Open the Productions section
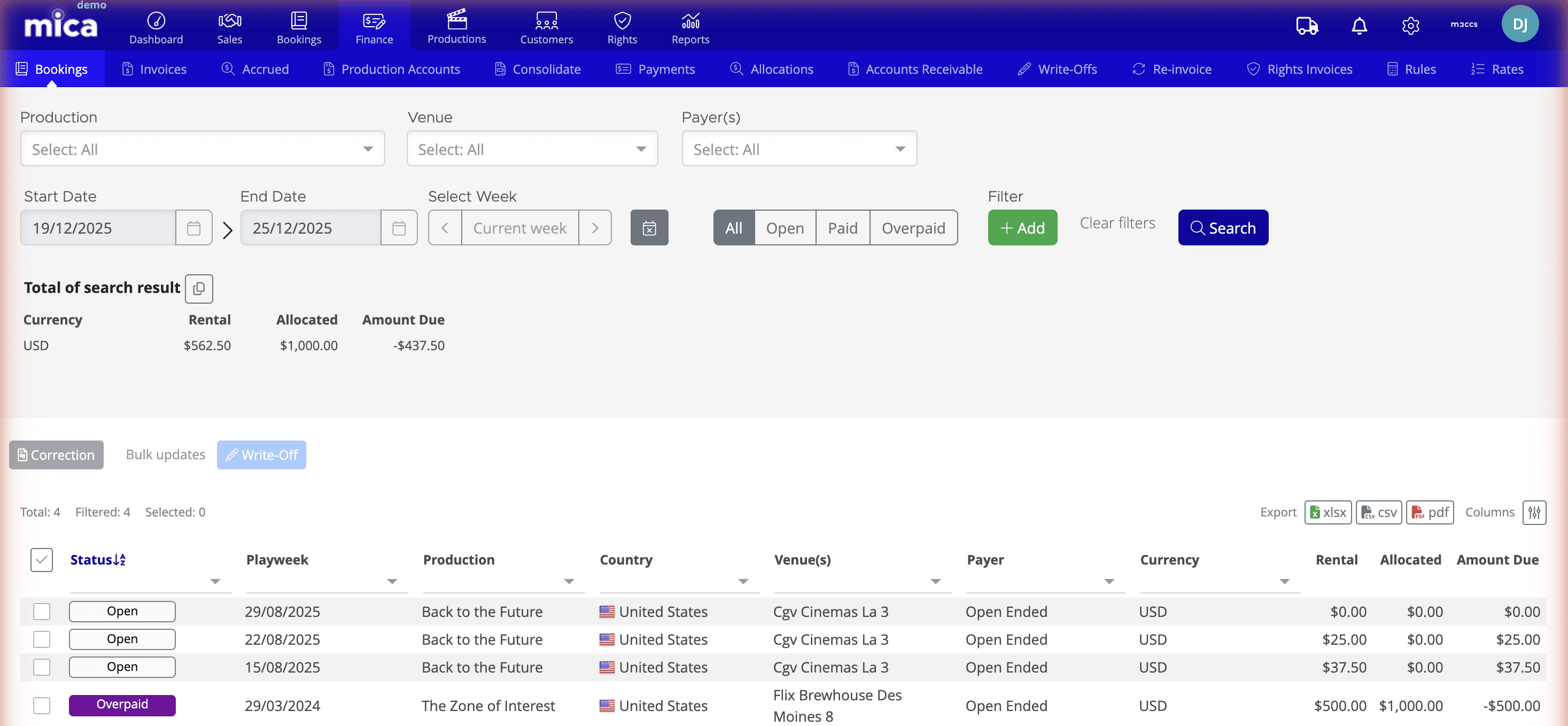The width and height of the screenshot is (1568, 726). point(456,27)
